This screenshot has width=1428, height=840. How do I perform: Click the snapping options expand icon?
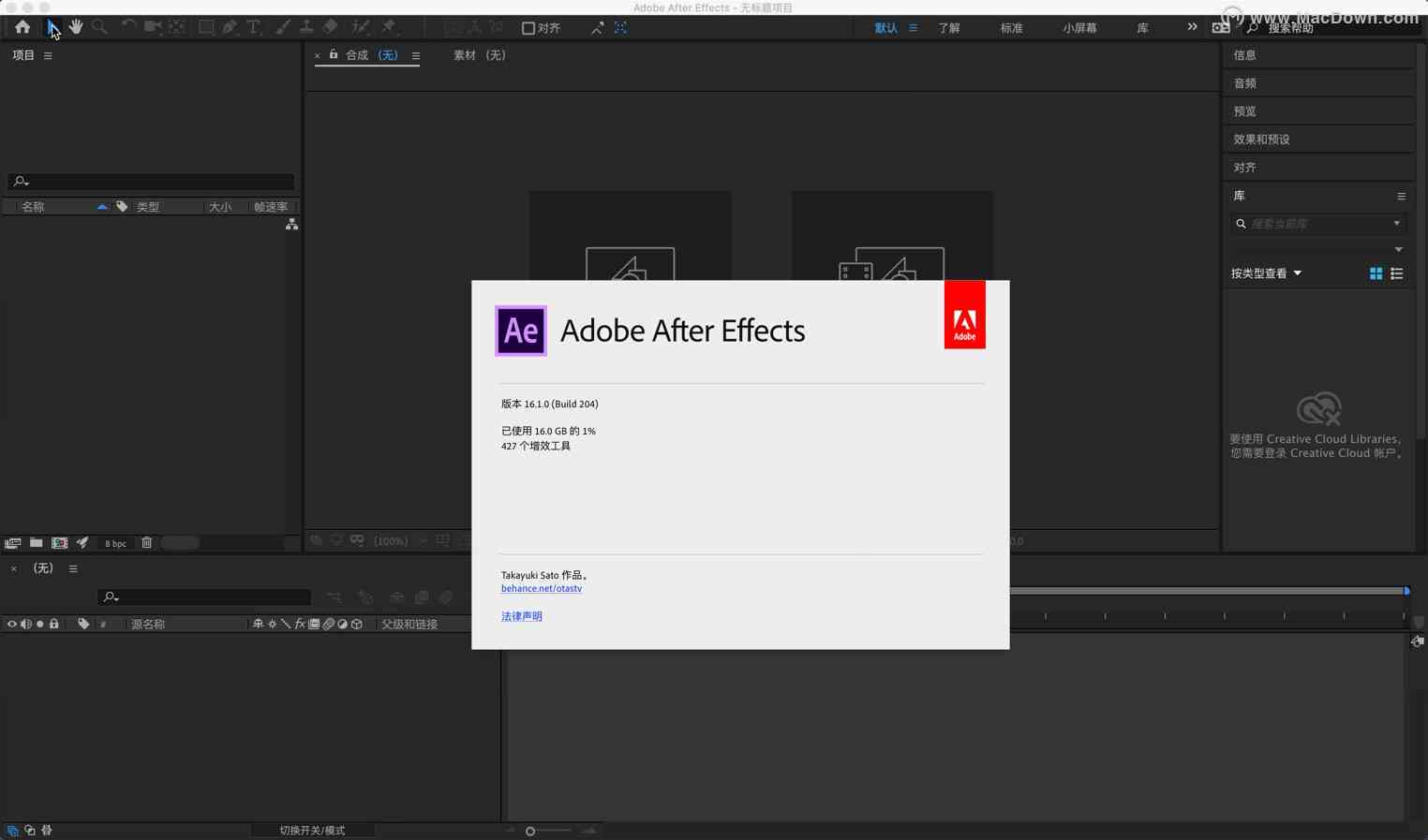[597, 28]
